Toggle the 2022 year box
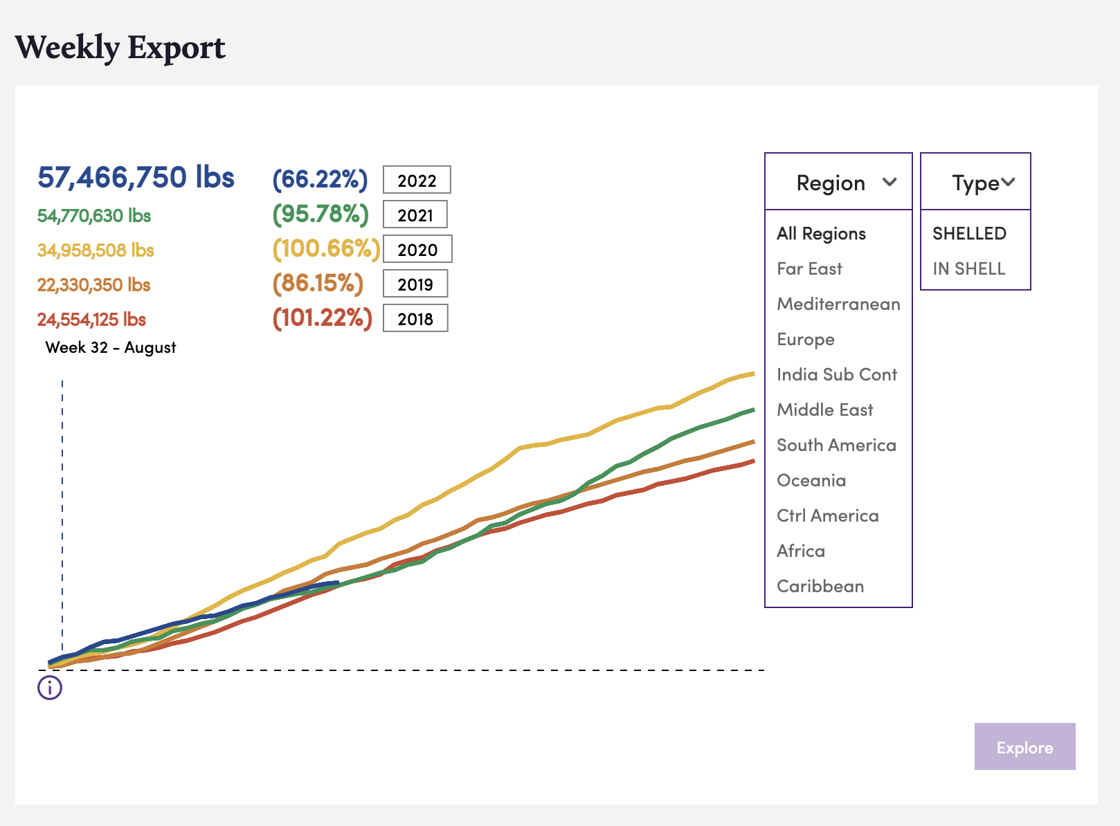Viewport: 1120px width, 826px height. (416, 180)
